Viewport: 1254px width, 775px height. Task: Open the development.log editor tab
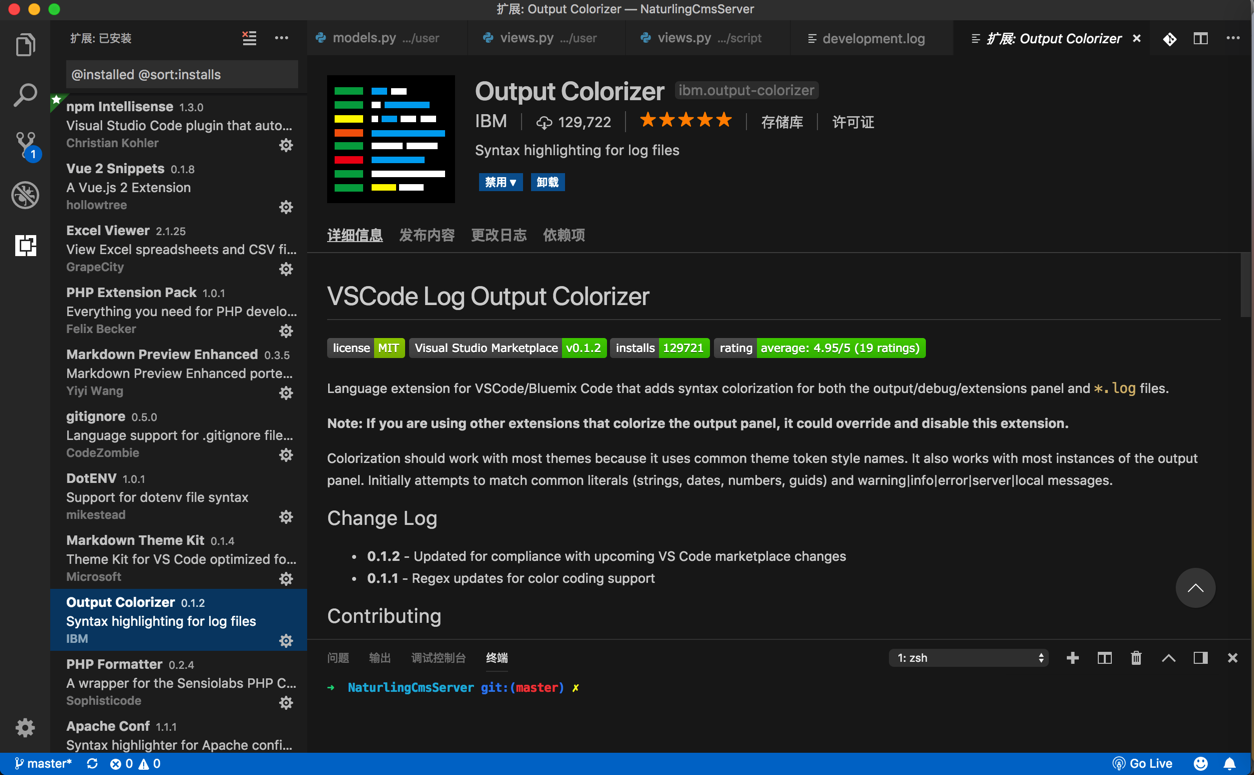pos(873,38)
